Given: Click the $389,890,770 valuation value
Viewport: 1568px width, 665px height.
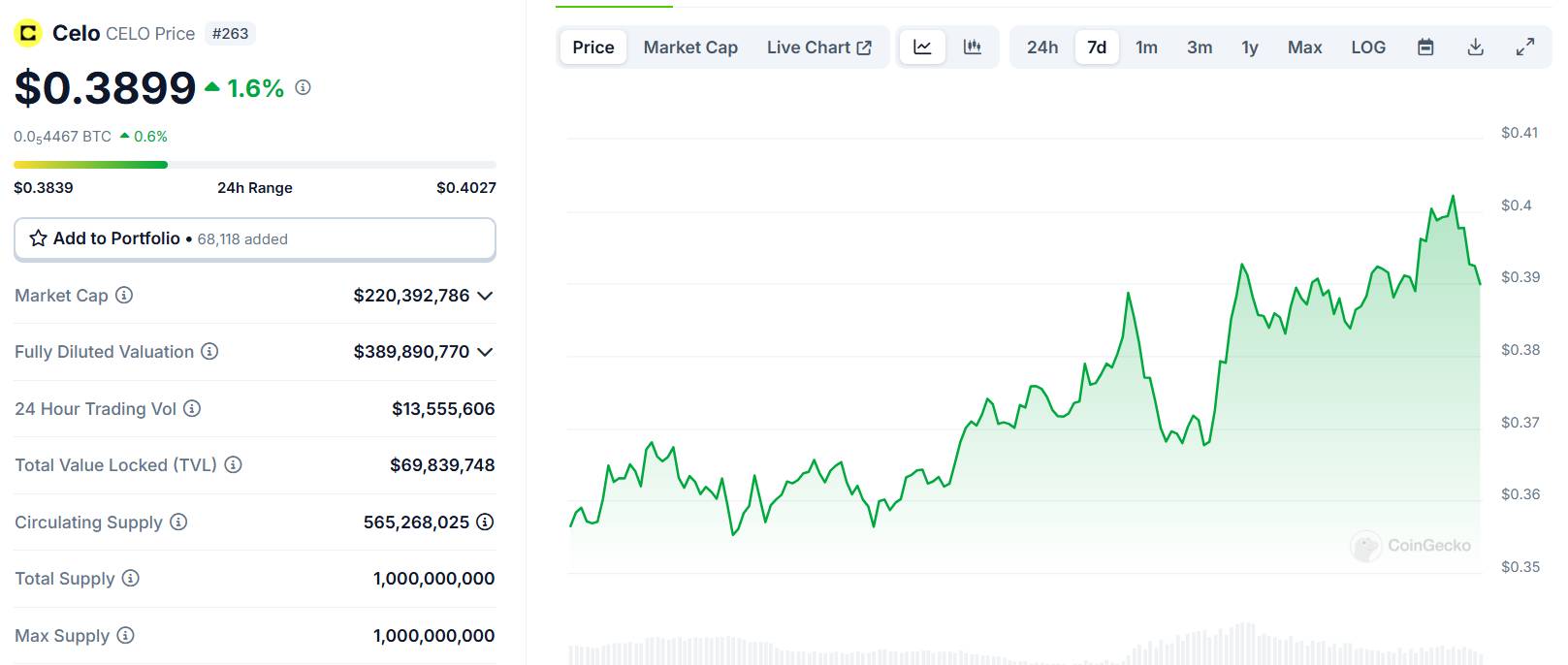Looking at the screenshot, I should point(411,351).
